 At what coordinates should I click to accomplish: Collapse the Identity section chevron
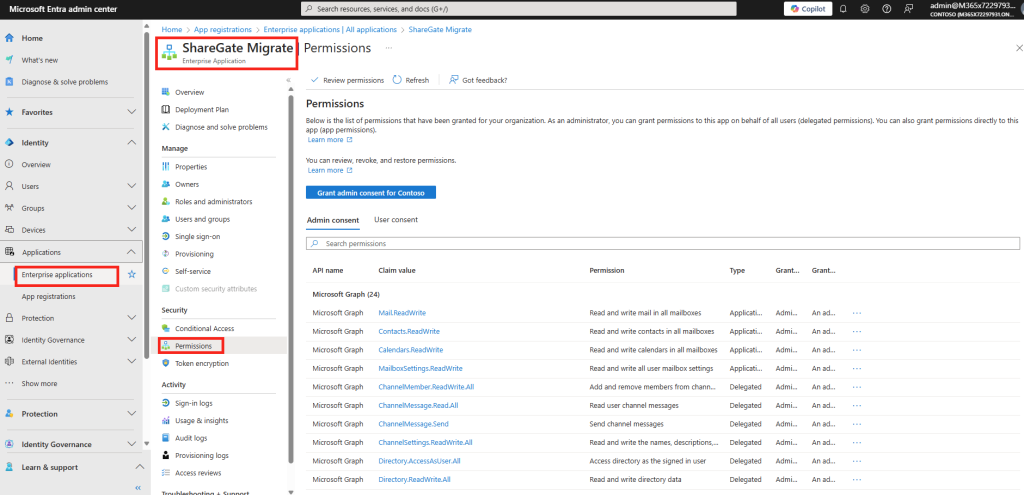(131, 142)
